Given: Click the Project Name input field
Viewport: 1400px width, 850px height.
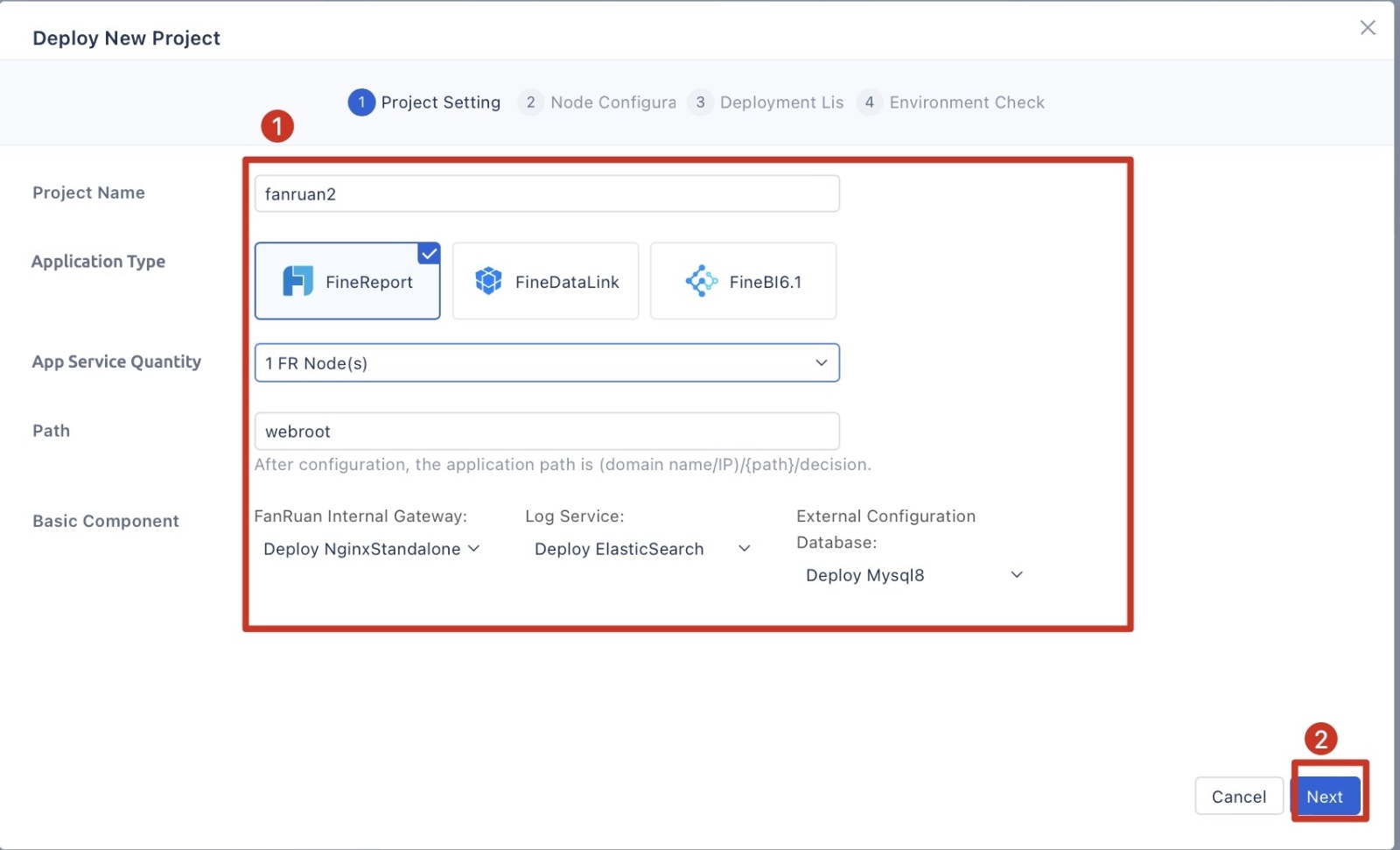Looking at the screenshot, I should (x=547, y=193).
